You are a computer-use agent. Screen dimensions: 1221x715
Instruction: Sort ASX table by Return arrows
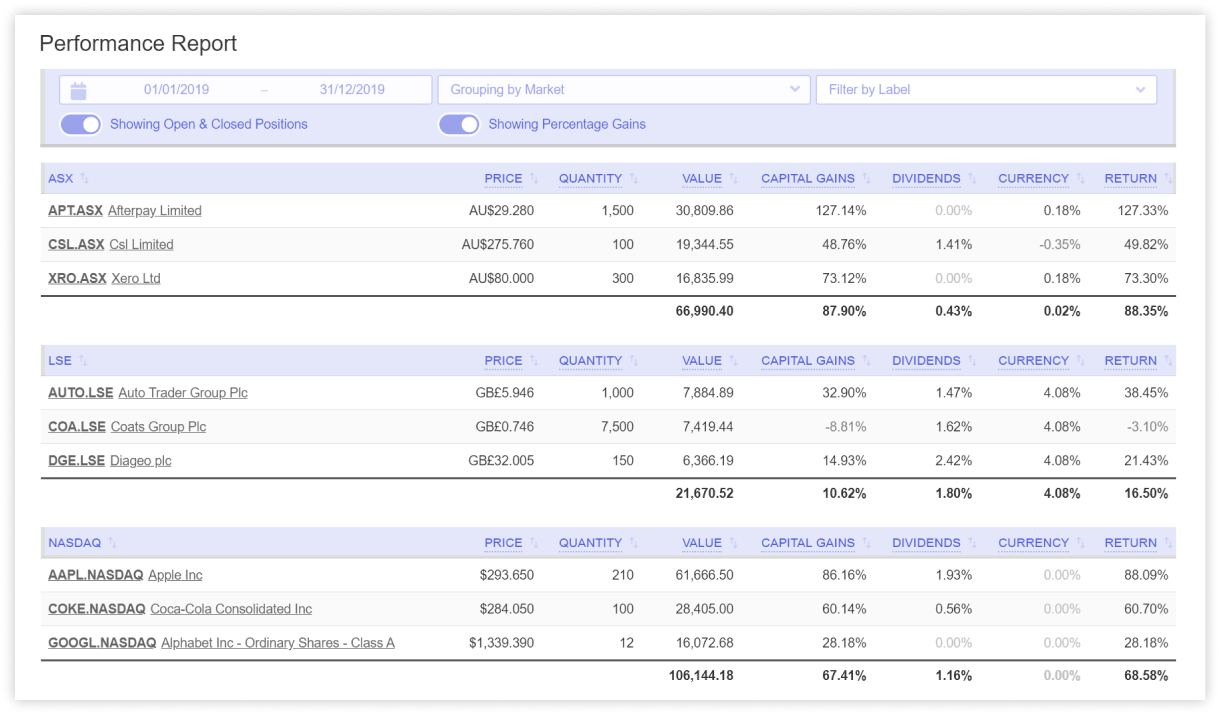click(x=1168, y=179)
